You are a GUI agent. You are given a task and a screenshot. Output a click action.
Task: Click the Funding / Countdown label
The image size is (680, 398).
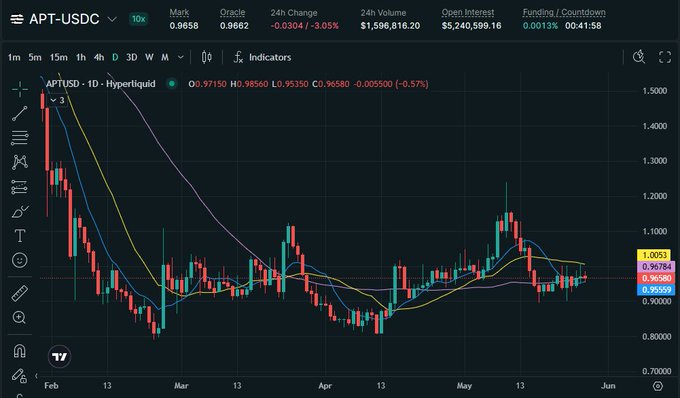[564, 13]
